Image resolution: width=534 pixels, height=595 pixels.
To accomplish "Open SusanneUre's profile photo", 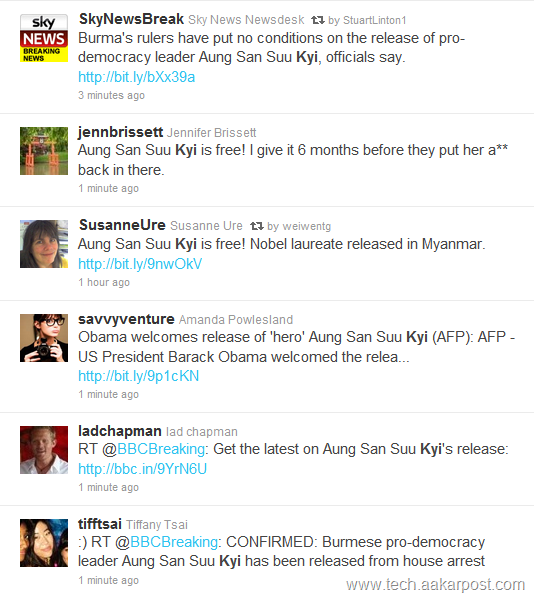I will click(44, 244).
